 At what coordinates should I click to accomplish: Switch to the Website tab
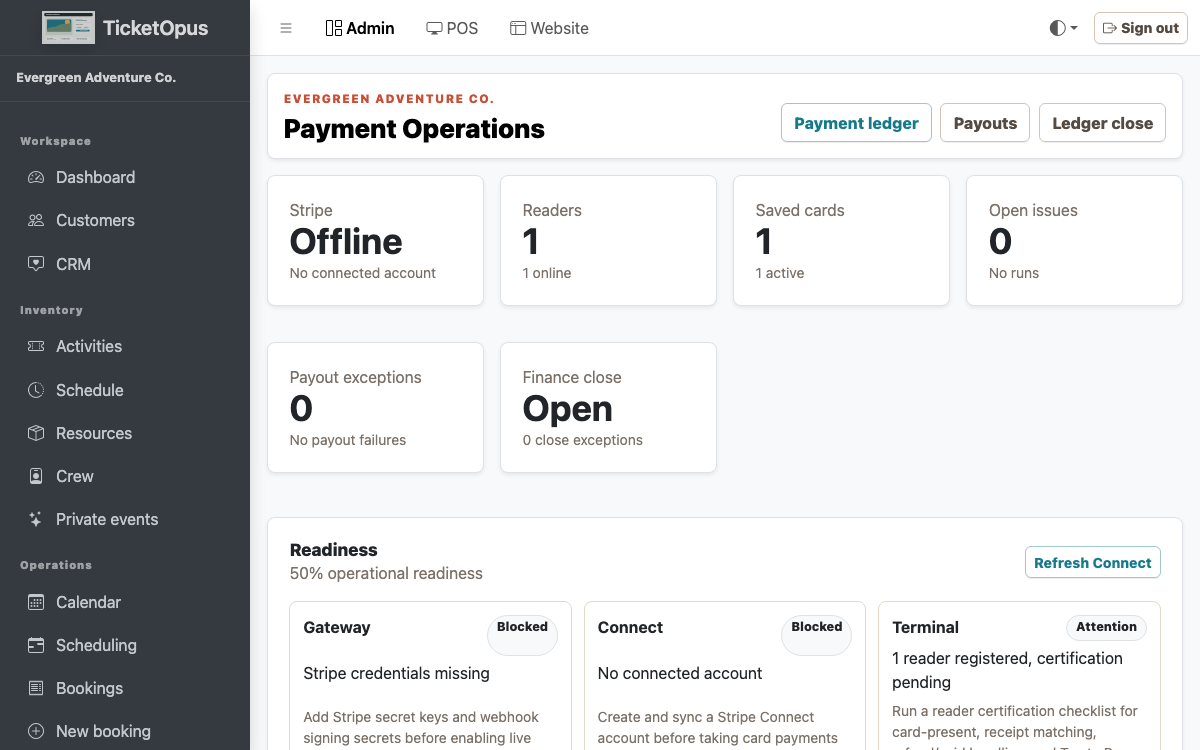point(549,28)
